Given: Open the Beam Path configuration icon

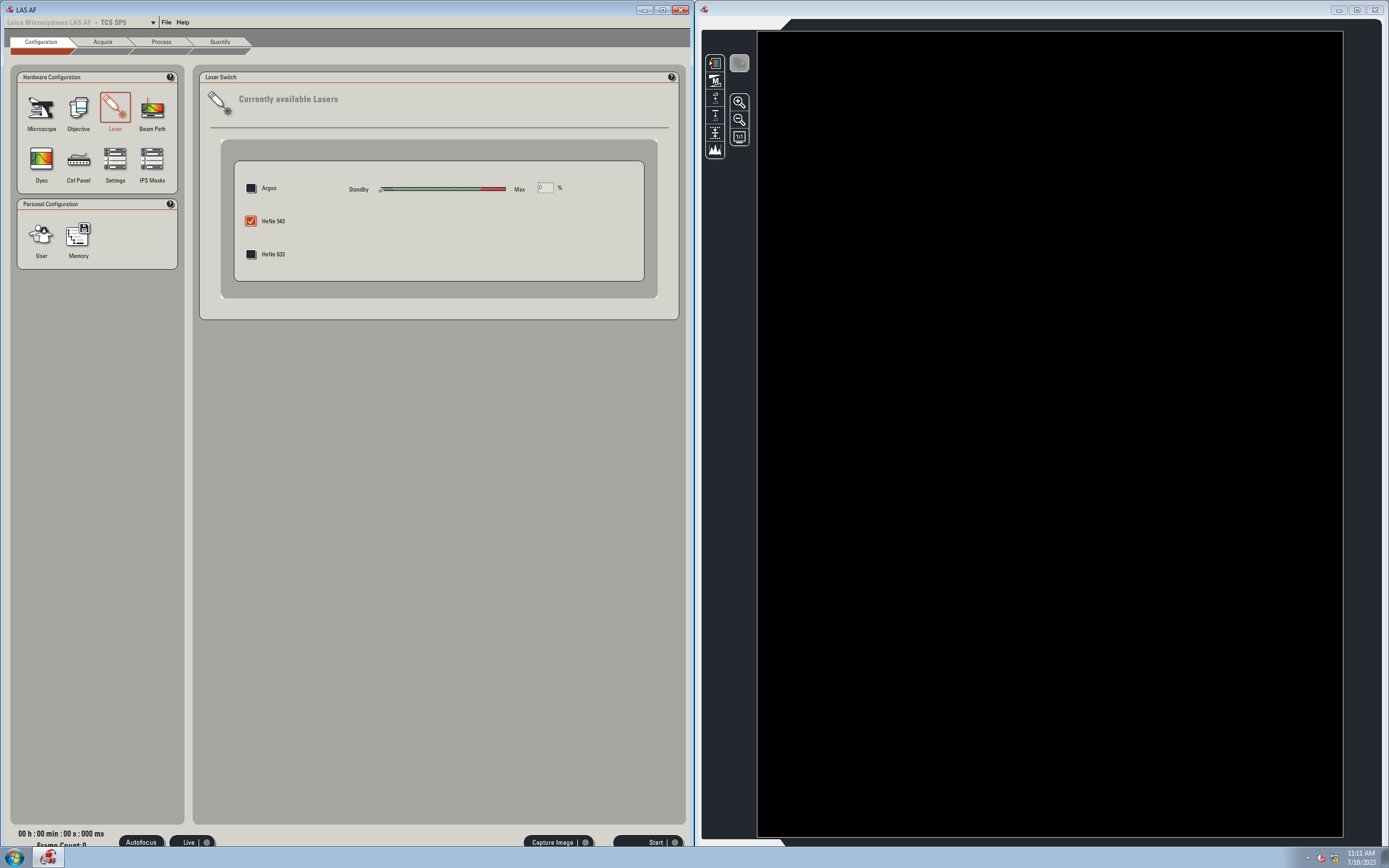Looking at the screenshot, I should click(152, 110).
